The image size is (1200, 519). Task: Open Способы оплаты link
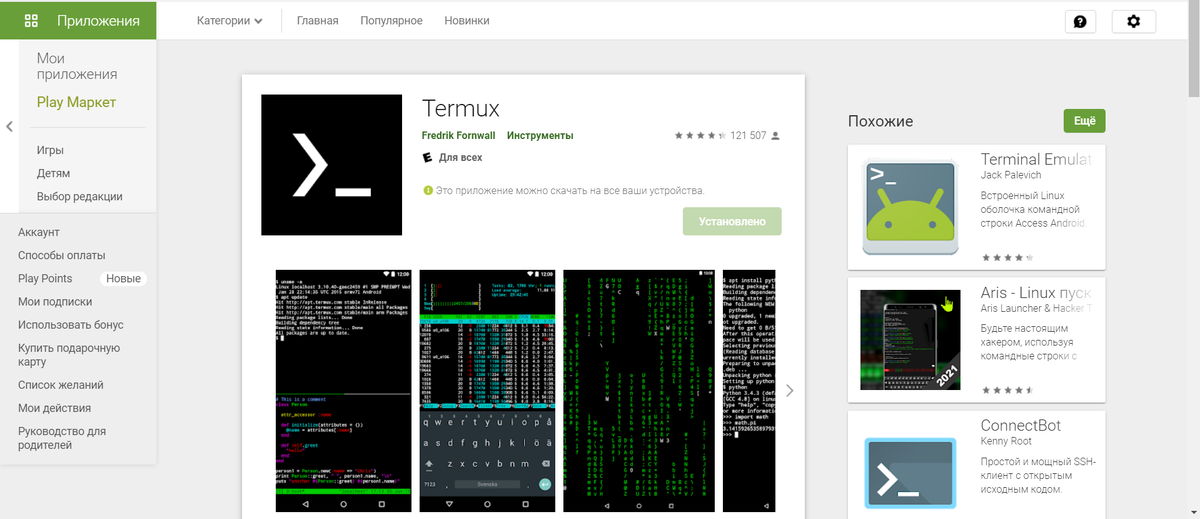click(61, 255)
